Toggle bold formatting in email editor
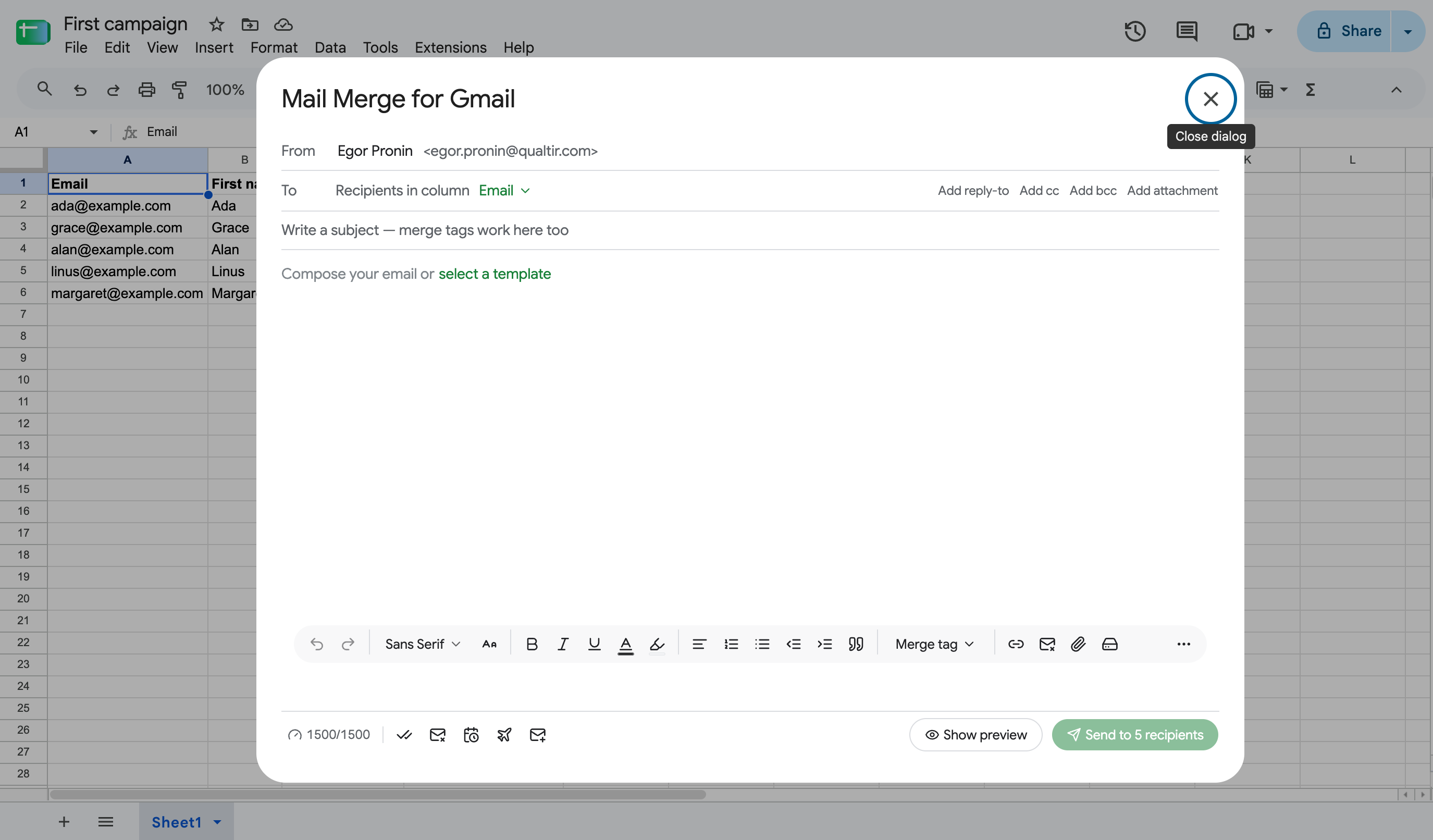The image size is (1433, 840). click(x=532, y=644)
